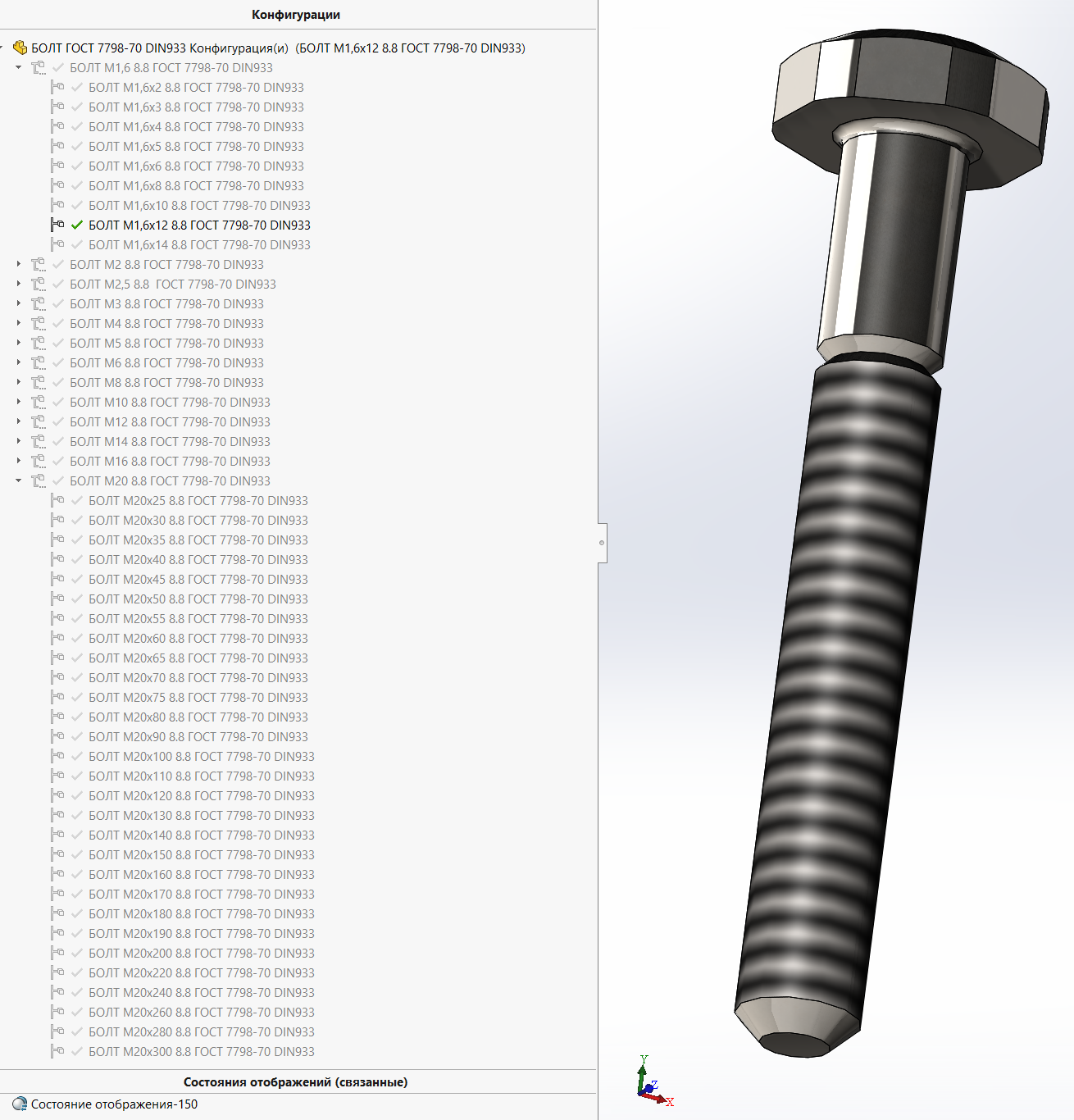The image size is (1074, 1120).
Task: Click the configuration icon of БОЛТ M20x200
Action: pyautogui.click(x=57, y=953)
